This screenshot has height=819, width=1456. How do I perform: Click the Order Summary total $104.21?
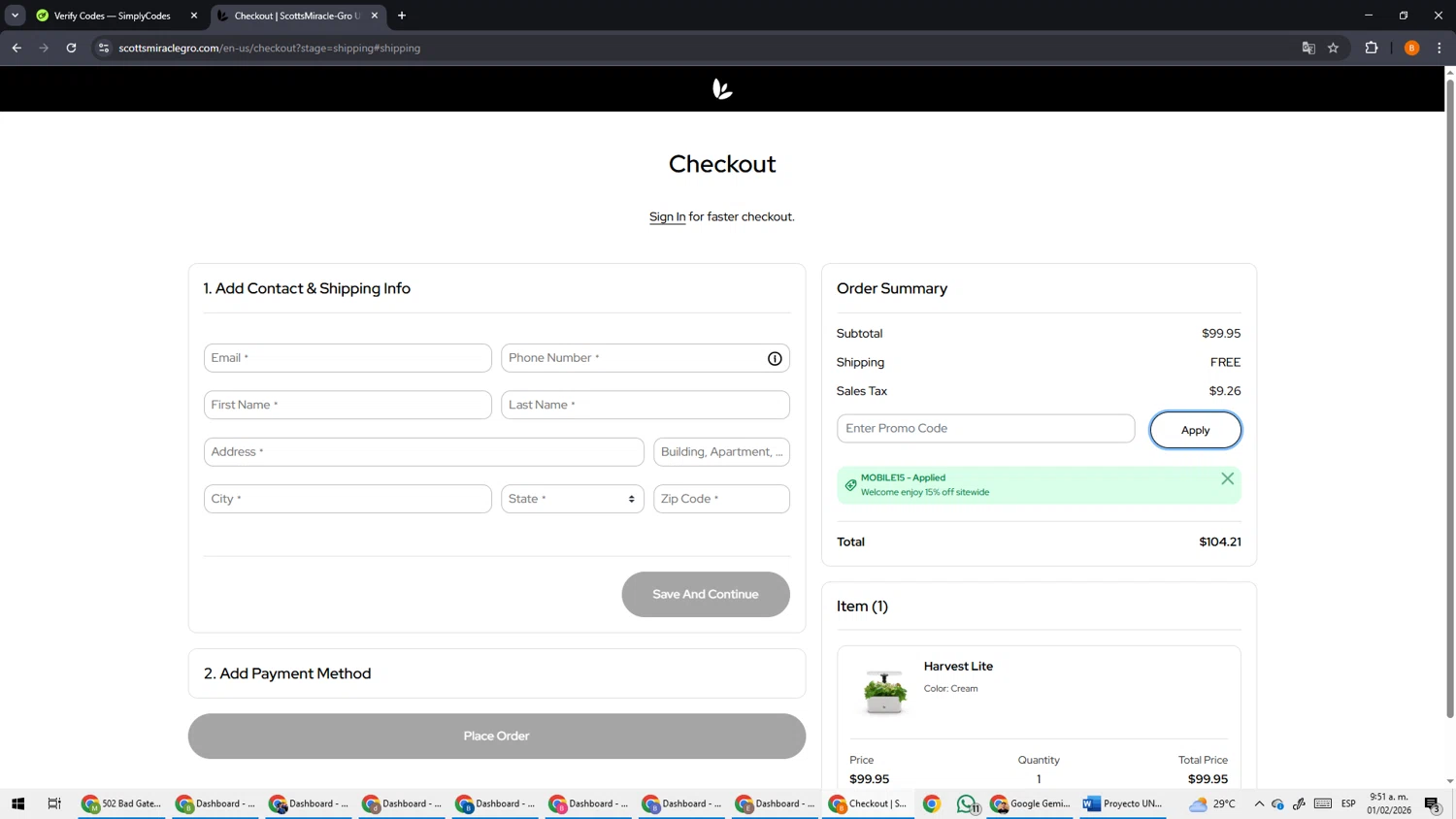pos(1220,541)
